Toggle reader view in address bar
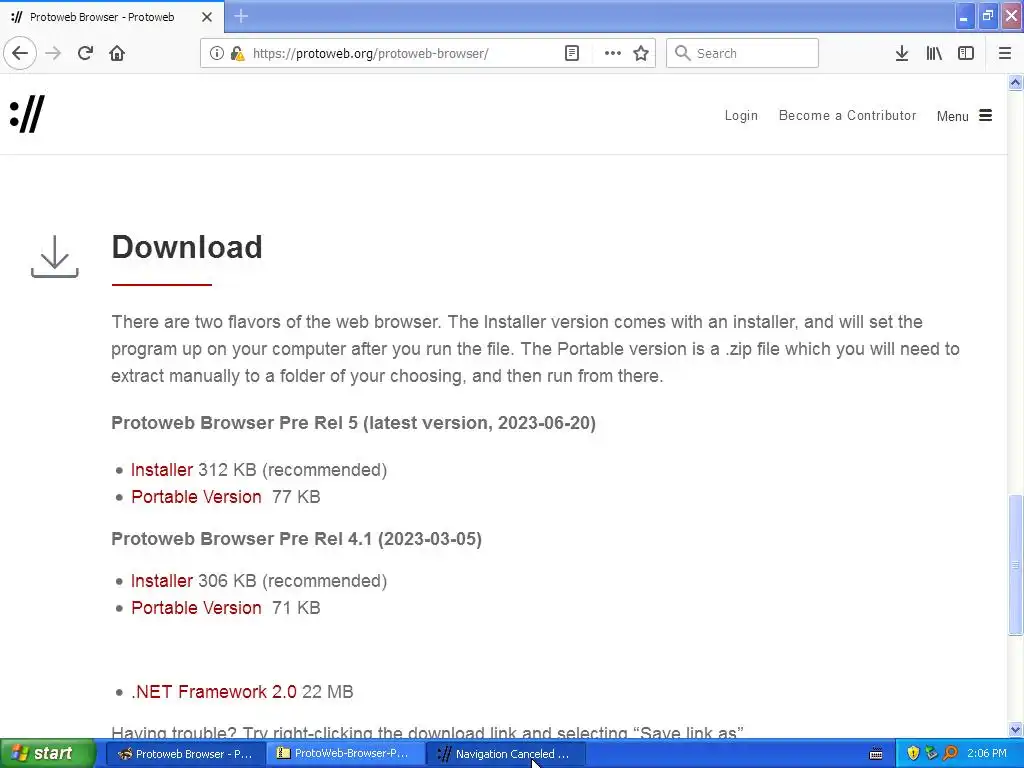 (571, 53)
